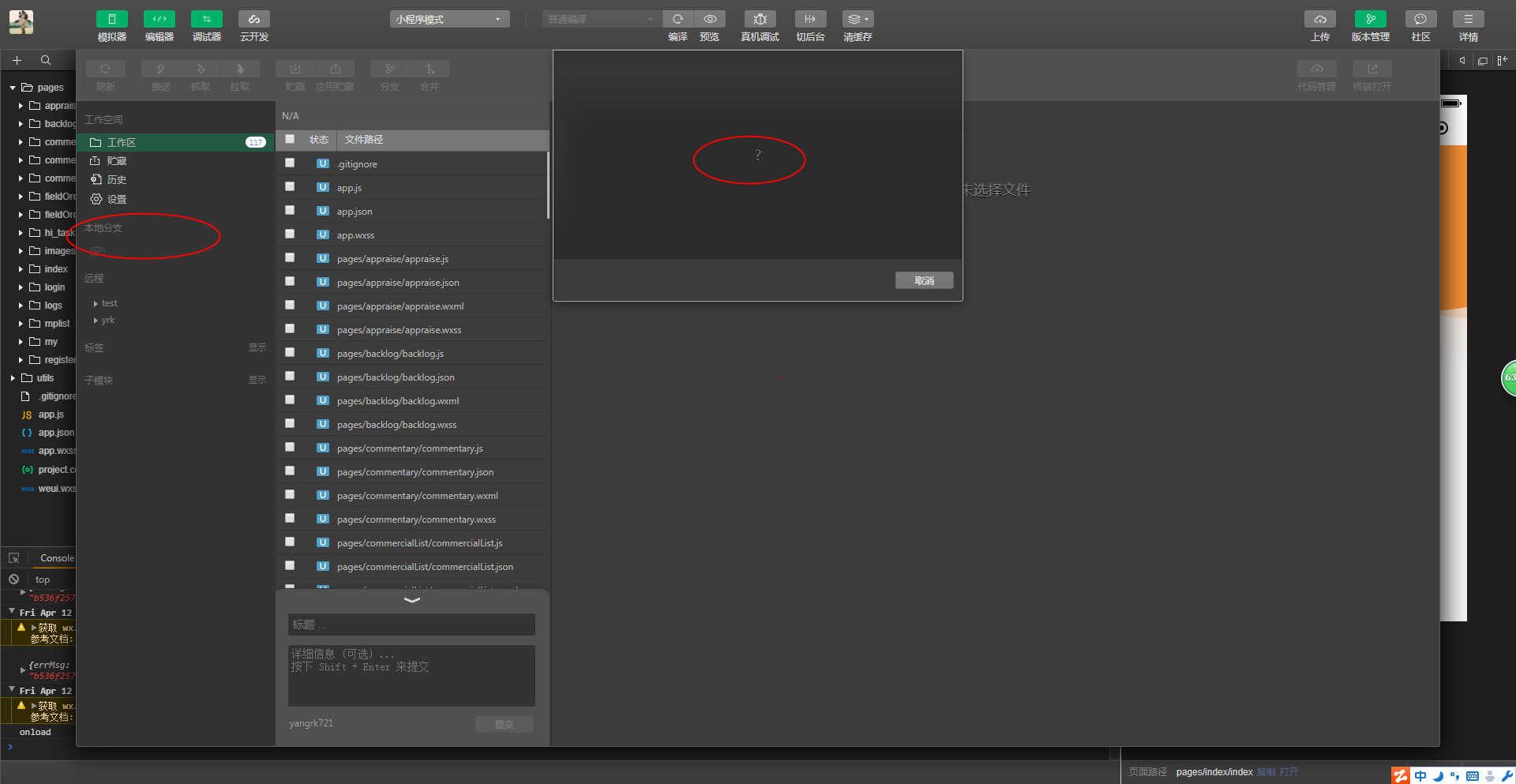Focus the 详细信息 commit description box

click(x=411, y=676)
